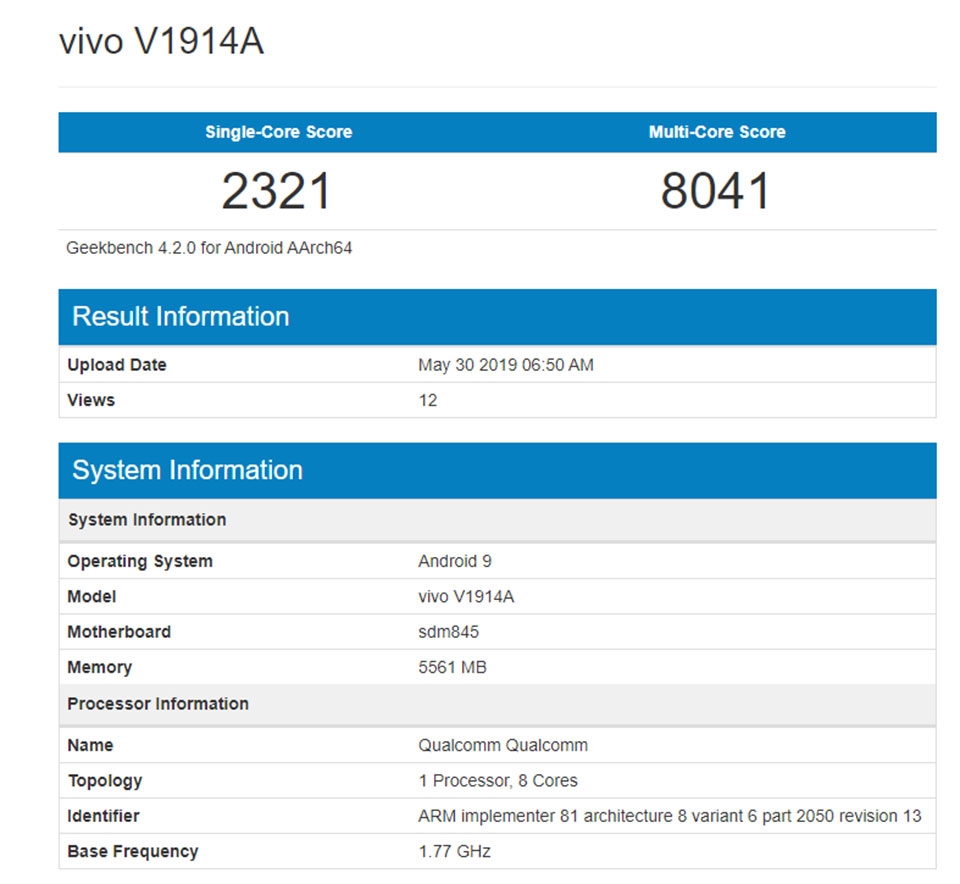Click the single-core score value 2321
The width and height of the screenshot is (960, 884).
click(x=276, y=190)
